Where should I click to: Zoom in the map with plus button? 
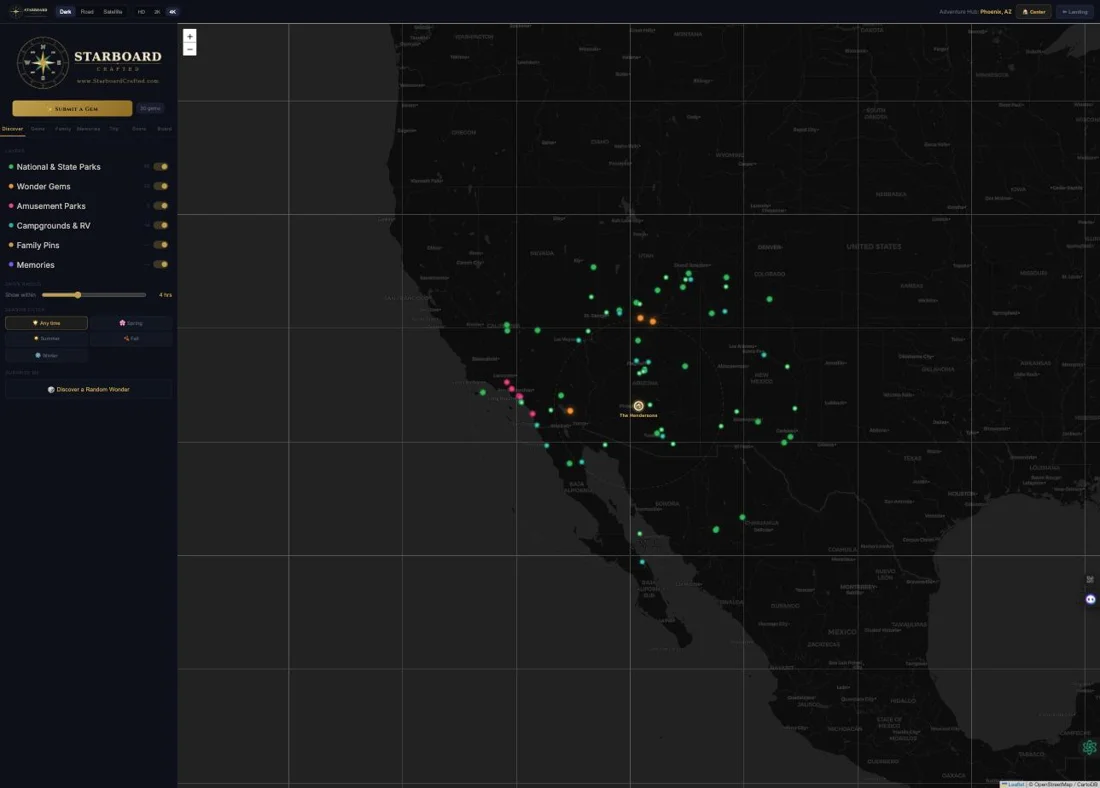click(x=189, y=36)
